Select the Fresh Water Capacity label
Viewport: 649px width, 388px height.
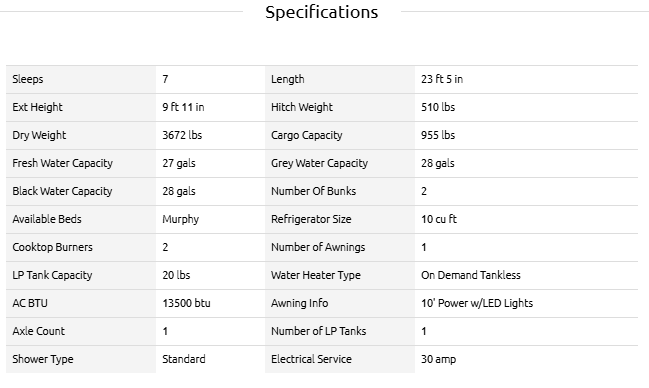point(62,163)
